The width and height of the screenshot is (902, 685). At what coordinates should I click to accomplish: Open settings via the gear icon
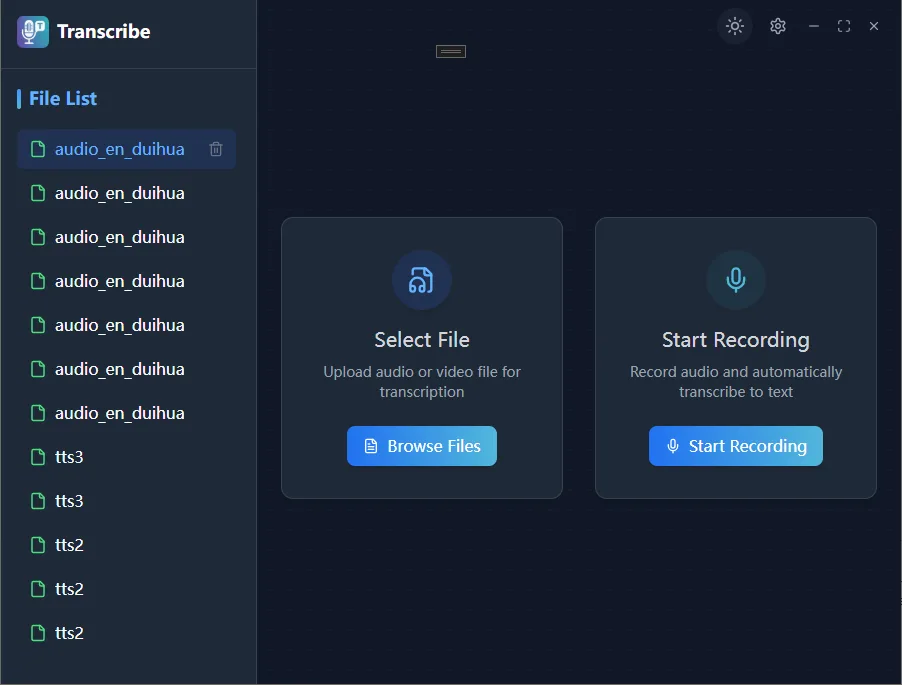click(778, 26)
